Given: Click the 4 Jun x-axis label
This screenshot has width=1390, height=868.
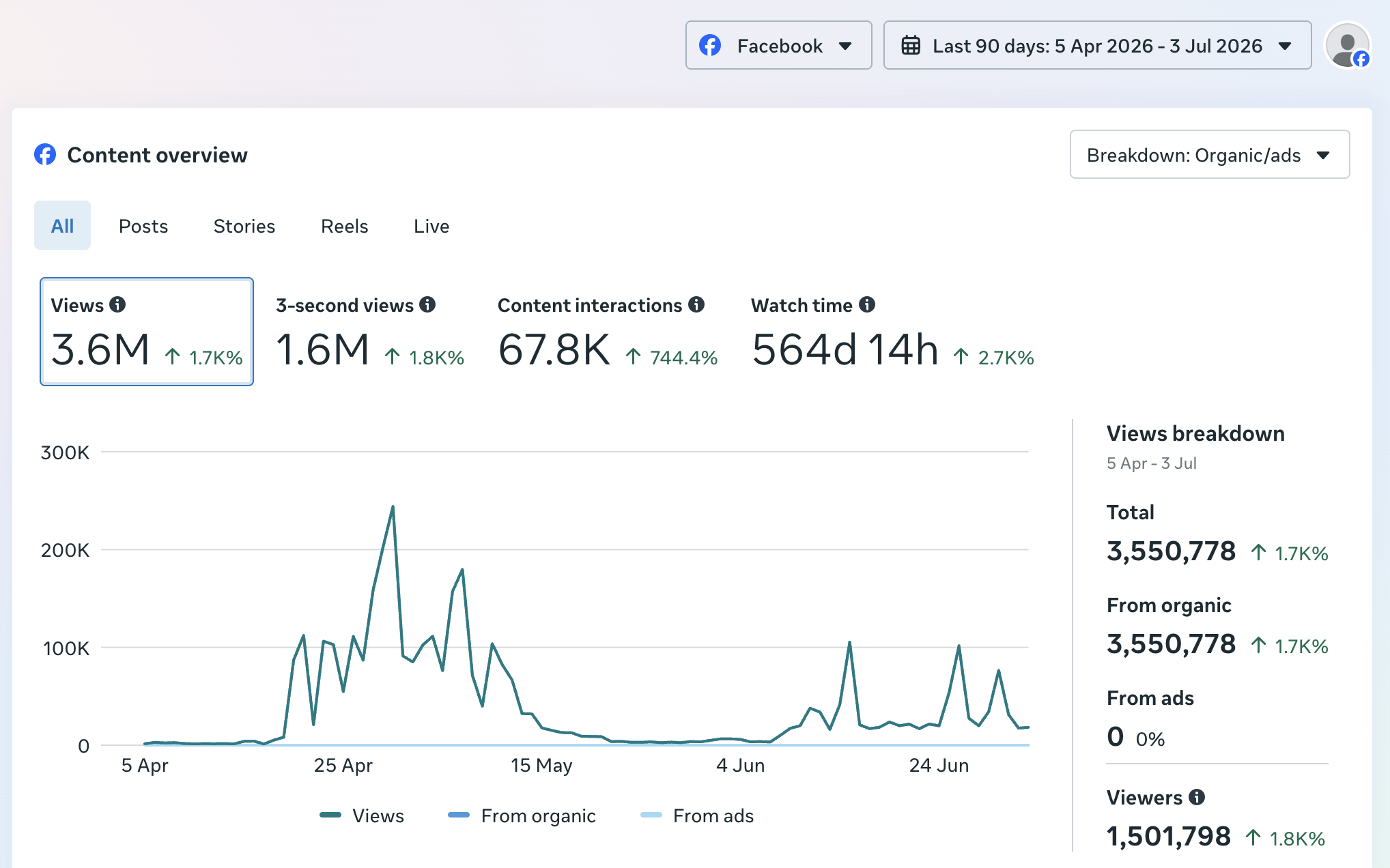Looking at the screenshot, I should (741, 765).
